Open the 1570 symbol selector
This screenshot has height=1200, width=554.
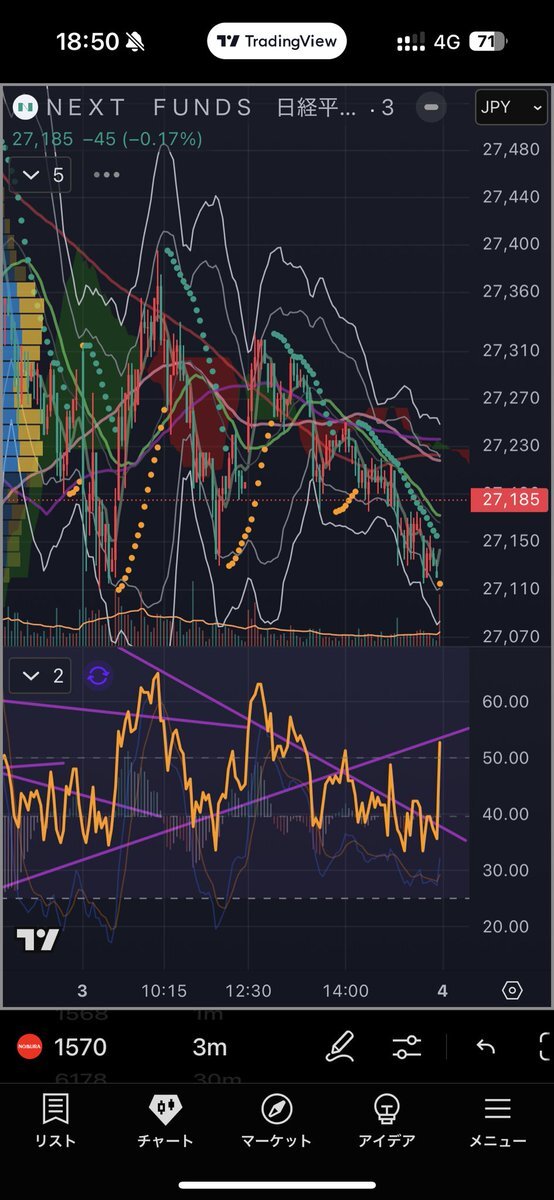tap(80, 1047)
